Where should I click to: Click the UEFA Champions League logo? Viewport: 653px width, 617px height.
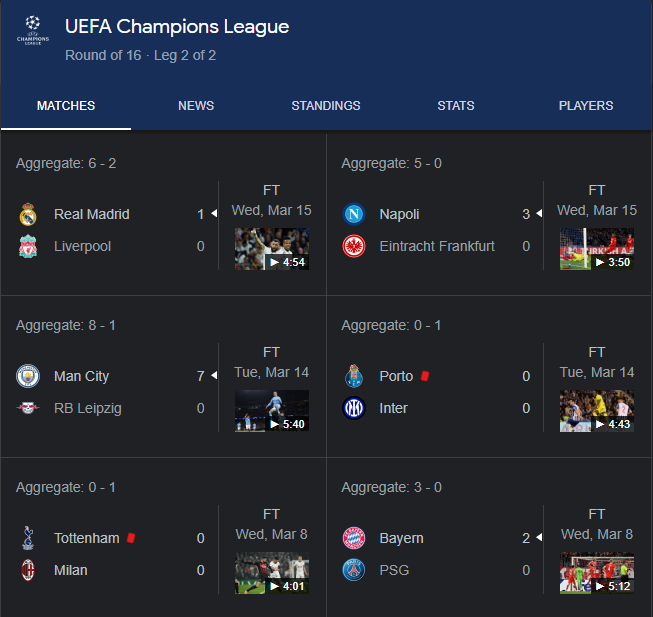point(32,32)
